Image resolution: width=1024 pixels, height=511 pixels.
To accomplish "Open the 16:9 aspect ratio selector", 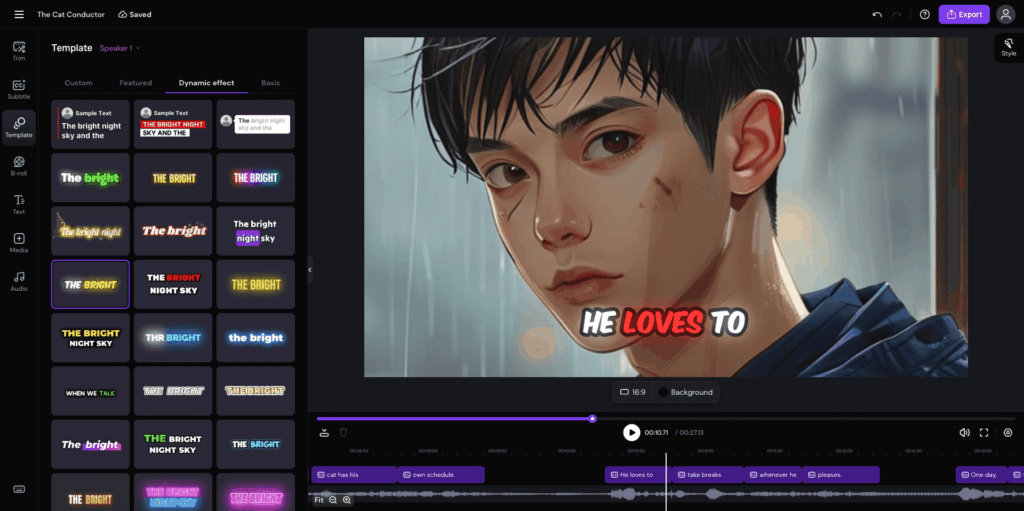I will pos(633,392).
